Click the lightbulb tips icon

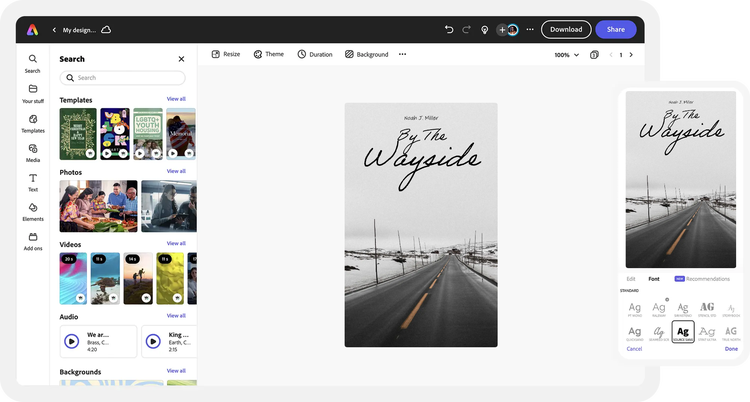[x=485, y=30]
